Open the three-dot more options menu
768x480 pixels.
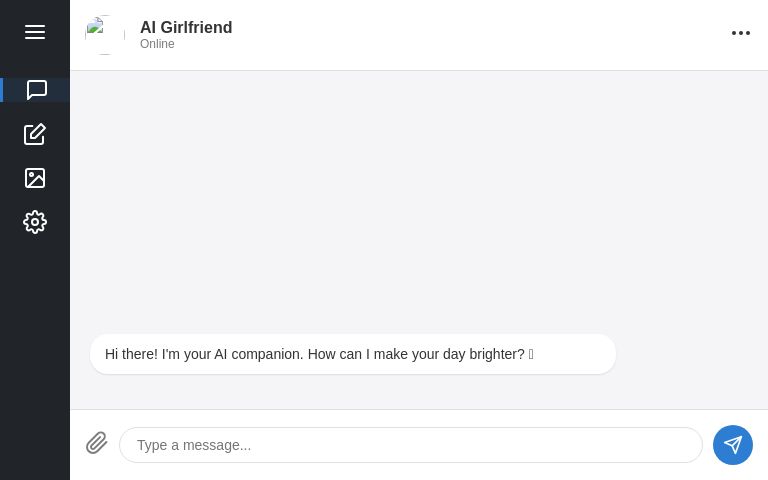[741, 33]
